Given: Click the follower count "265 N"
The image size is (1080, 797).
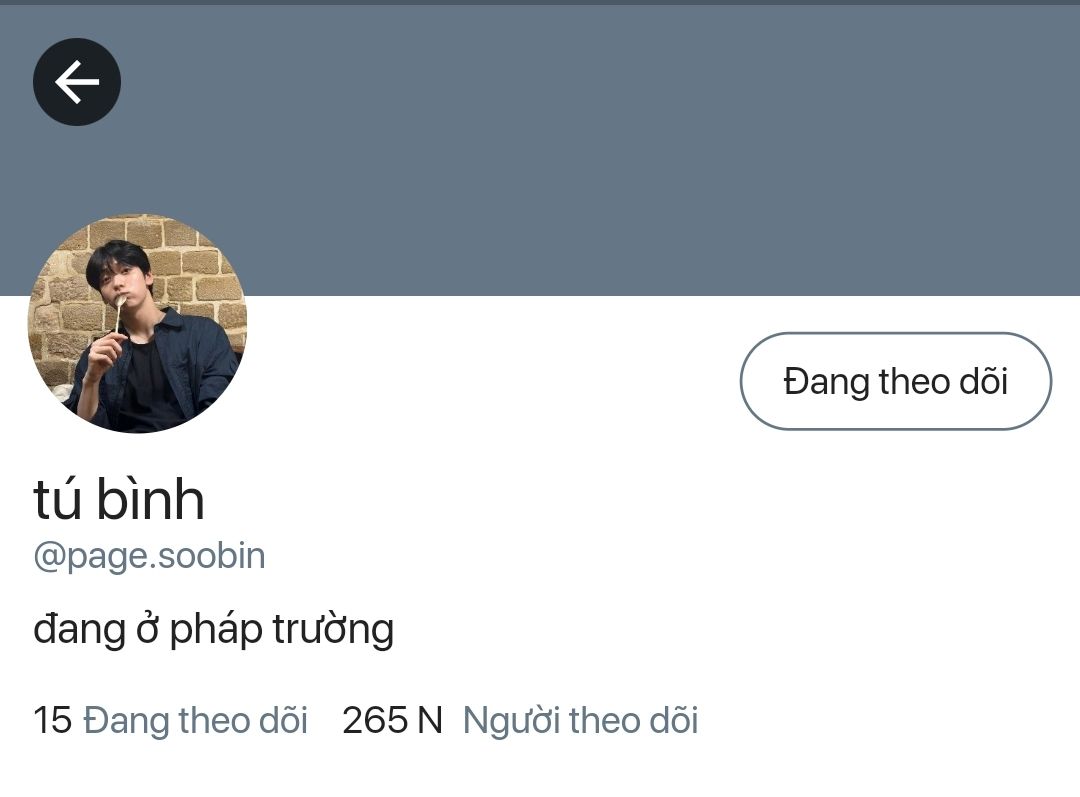Looking at the screenshot, I should coord(392,721).
